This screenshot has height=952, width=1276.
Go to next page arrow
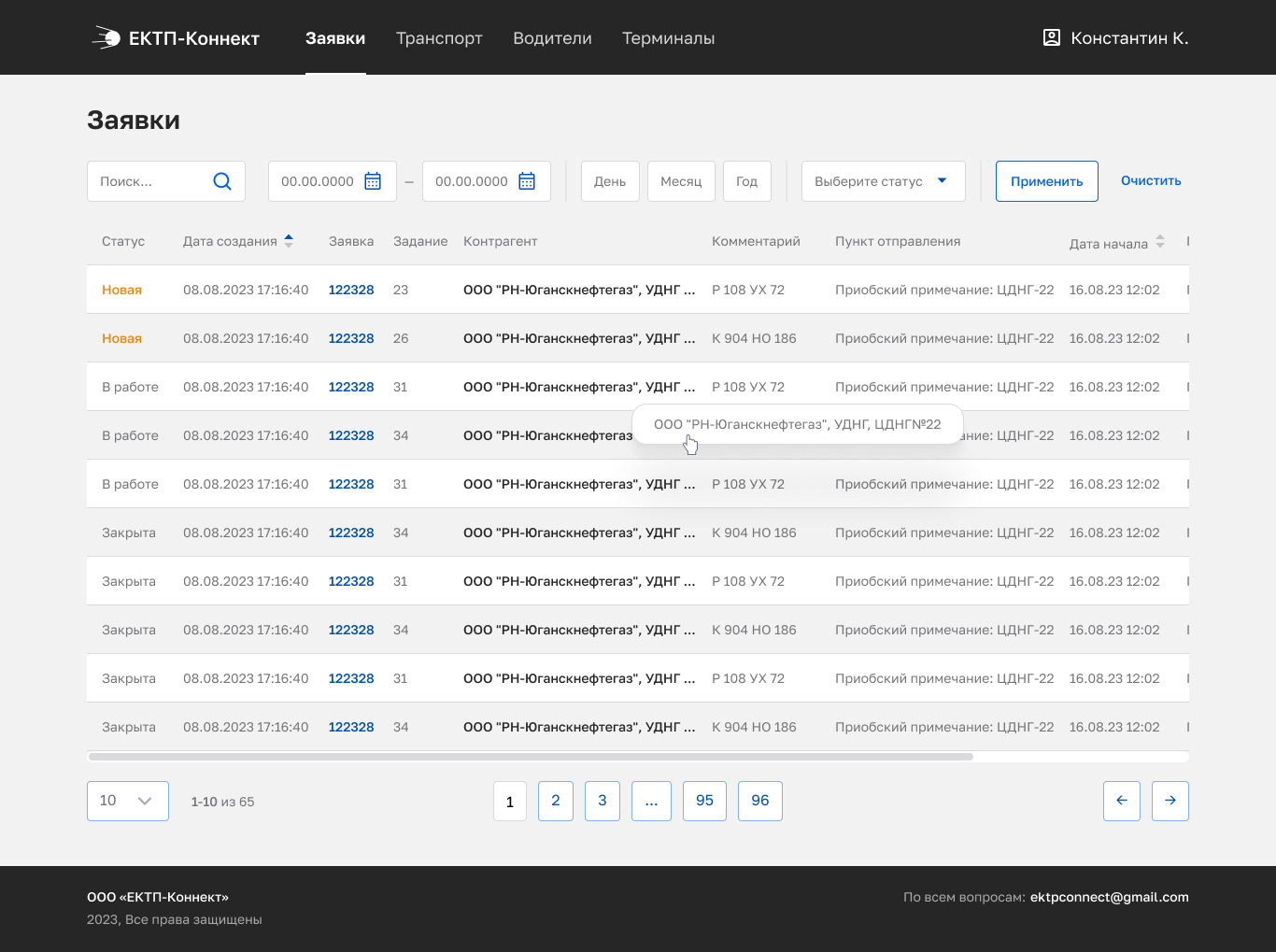1170,801
